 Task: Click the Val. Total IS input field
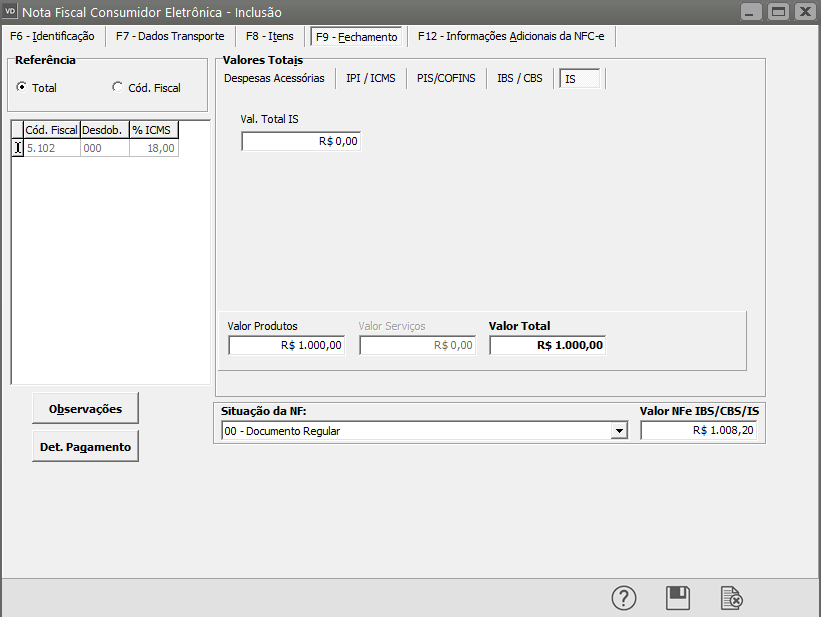(300, 142)
